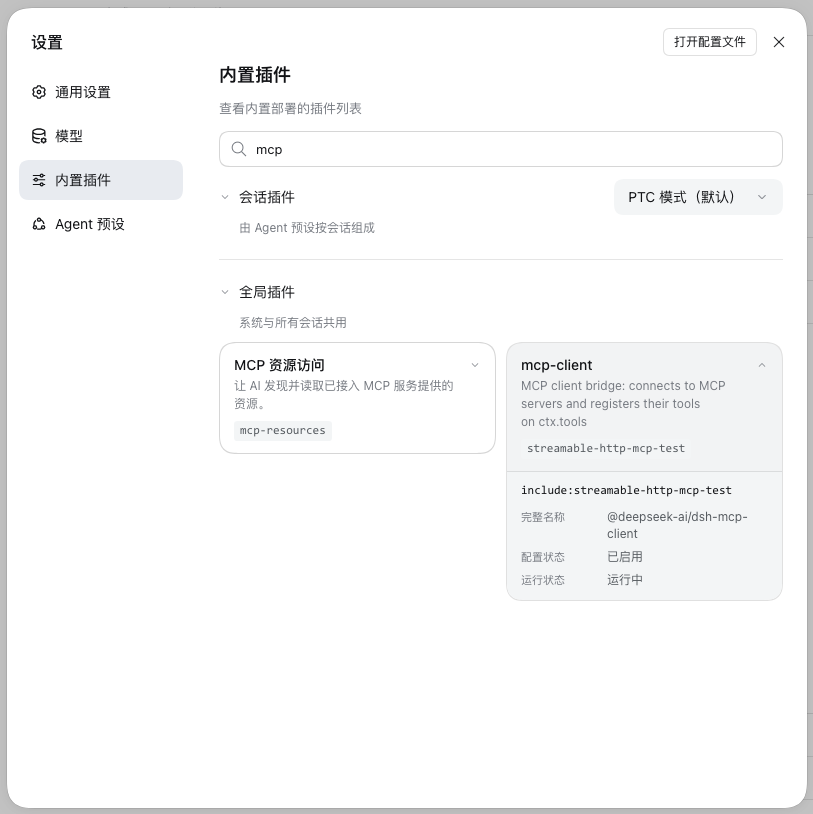This screenshot has height=814, width=813.
Task: Click the 会话插件 section heading
Action: pos(267,197)
